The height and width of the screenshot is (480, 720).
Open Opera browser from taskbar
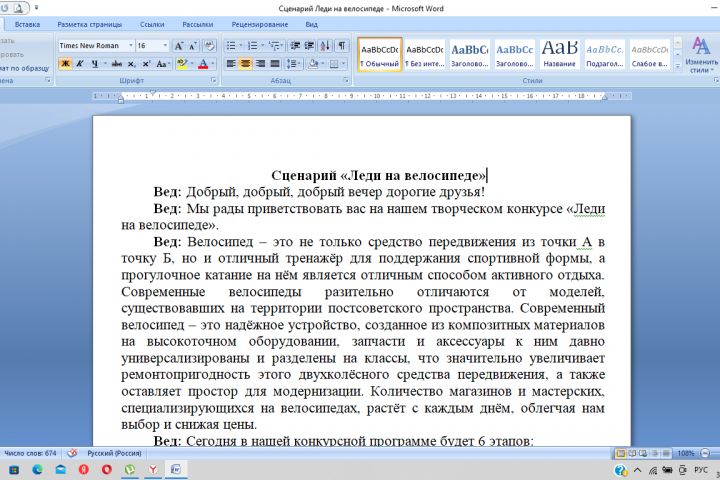tap(107, 469)
